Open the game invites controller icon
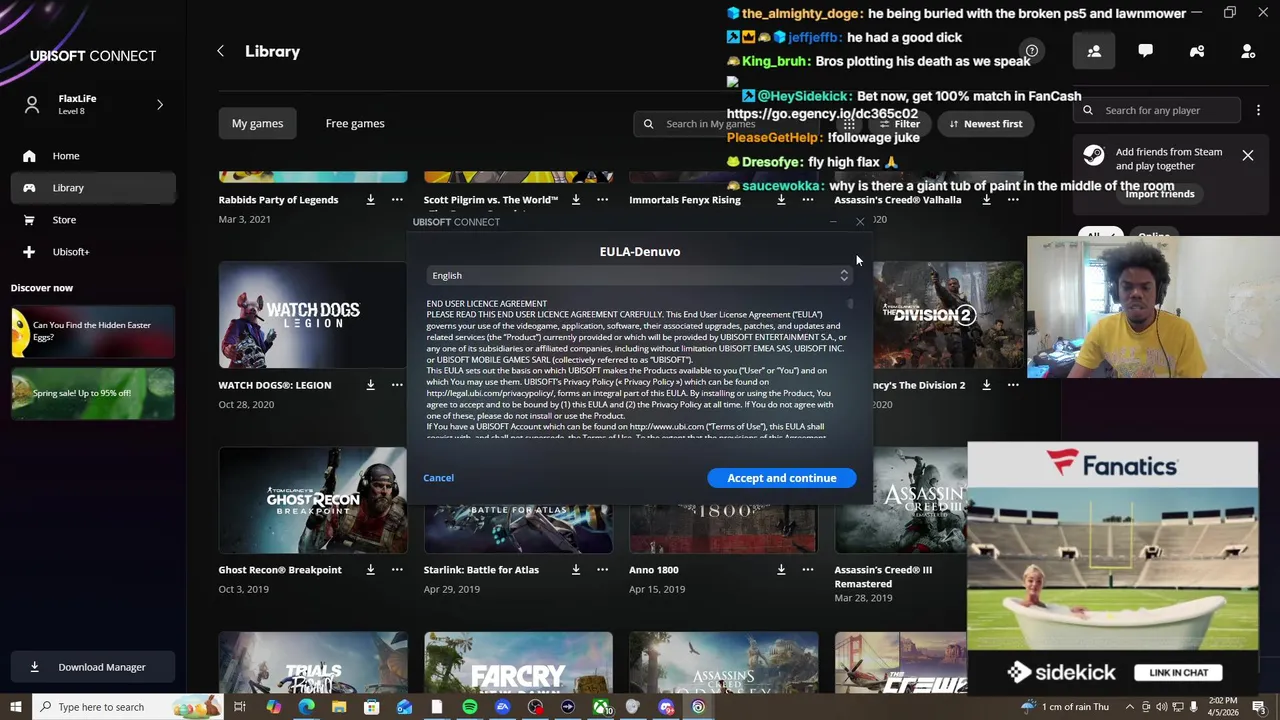Viewport: 1280px width, 720px height. (x=1197, y=51)
